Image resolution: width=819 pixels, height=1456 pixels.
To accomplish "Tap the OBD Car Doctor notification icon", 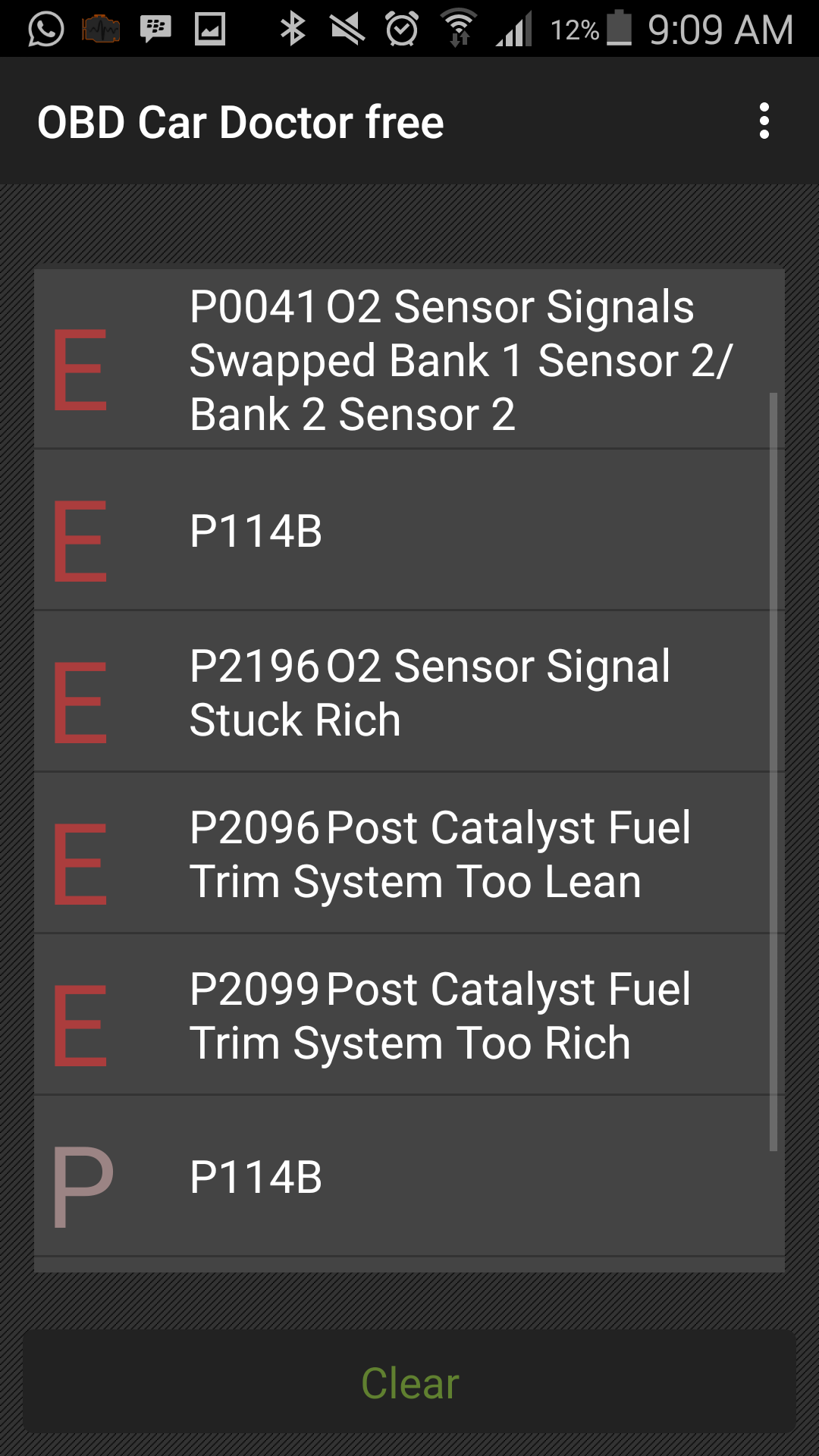I will point(101,30).
